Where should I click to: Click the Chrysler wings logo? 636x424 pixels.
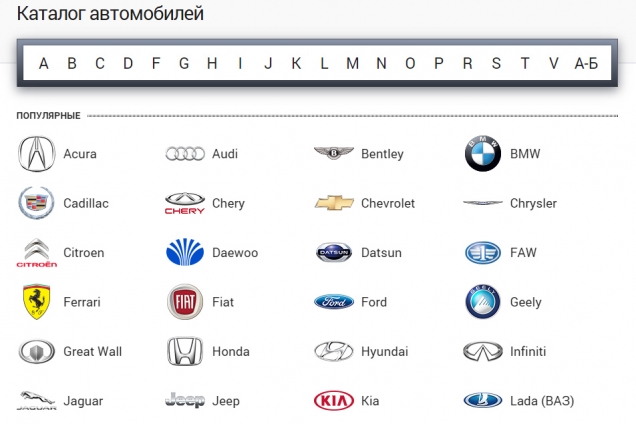[483, 202]
